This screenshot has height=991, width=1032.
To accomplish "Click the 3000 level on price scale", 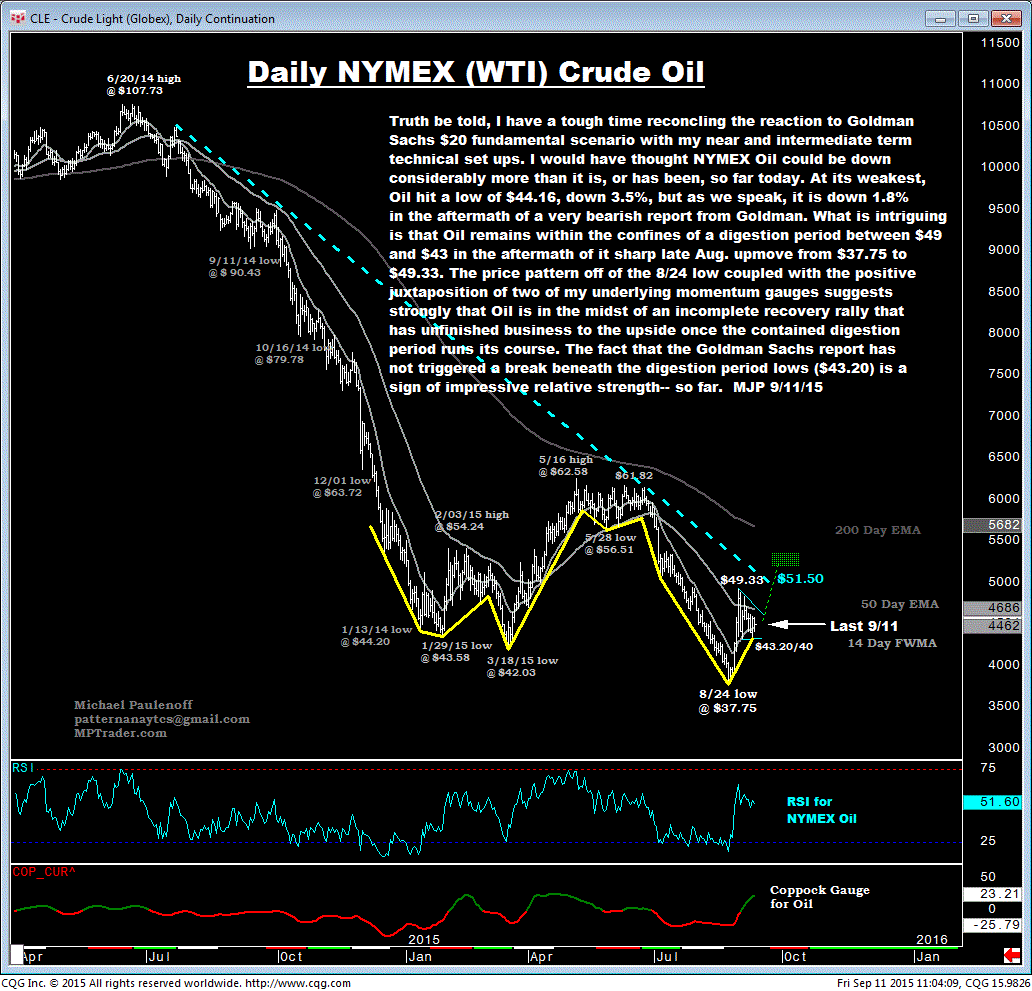I will tap(1004, 748).
